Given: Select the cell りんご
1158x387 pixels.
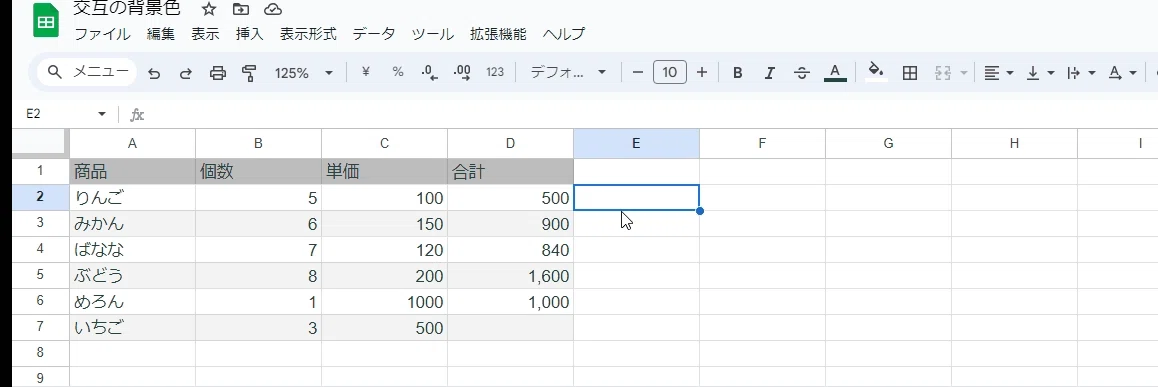Looking at the screenshot, I should pyautogui.click(x=133, y=198).
